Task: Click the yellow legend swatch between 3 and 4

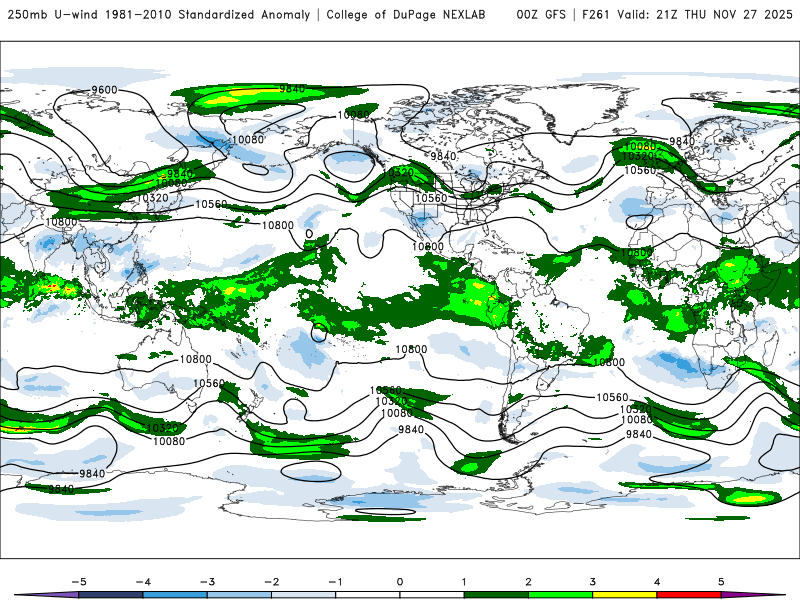Action: pos(625,595)
